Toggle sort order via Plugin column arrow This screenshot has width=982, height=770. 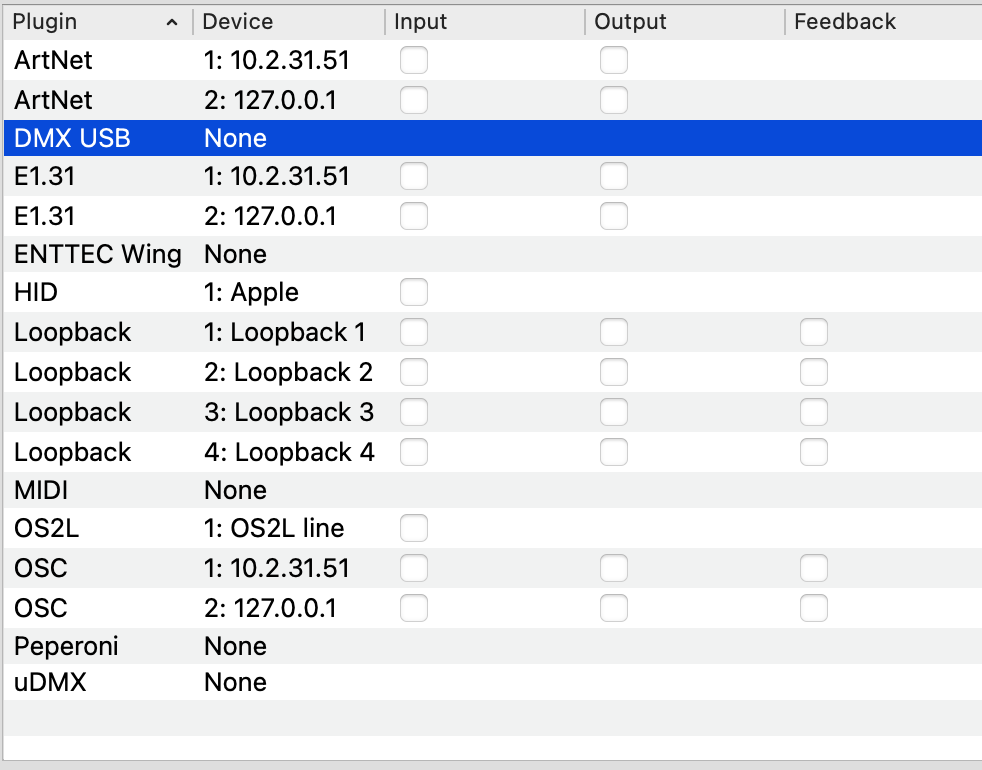[x=170, y=21]
